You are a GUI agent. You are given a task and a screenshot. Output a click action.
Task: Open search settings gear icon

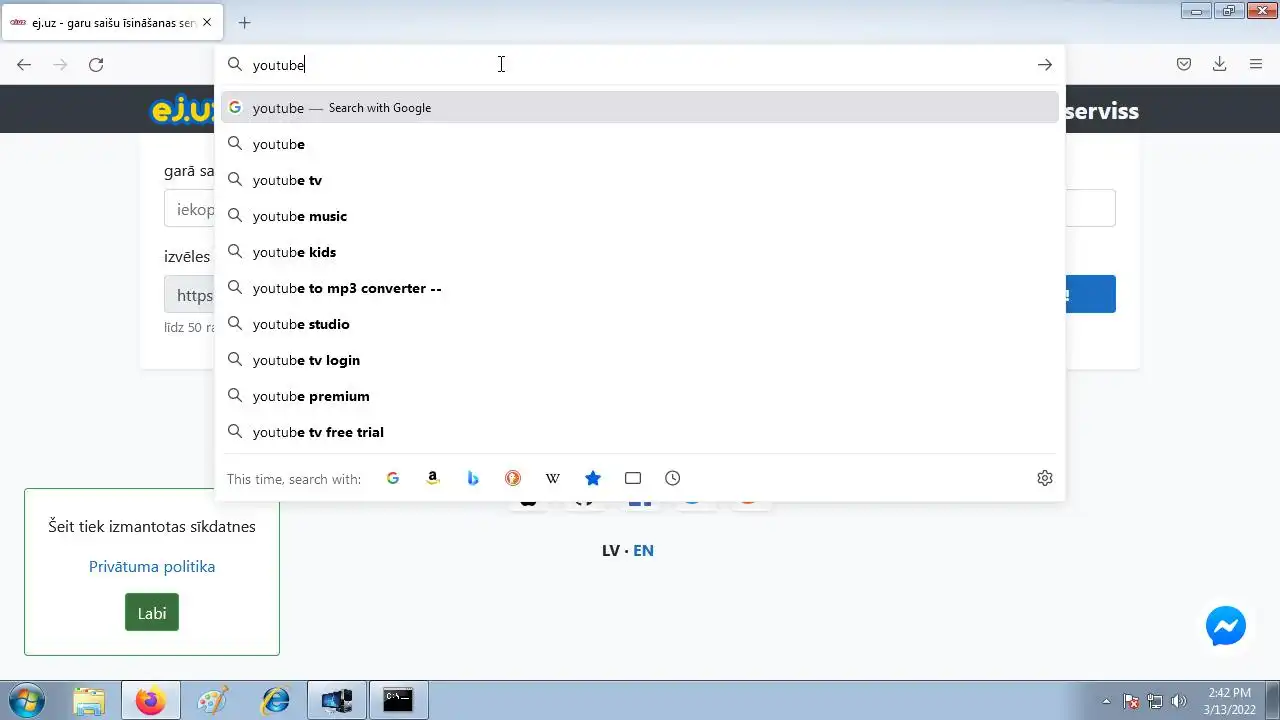pyautogui.click(x=1045, y=478)
